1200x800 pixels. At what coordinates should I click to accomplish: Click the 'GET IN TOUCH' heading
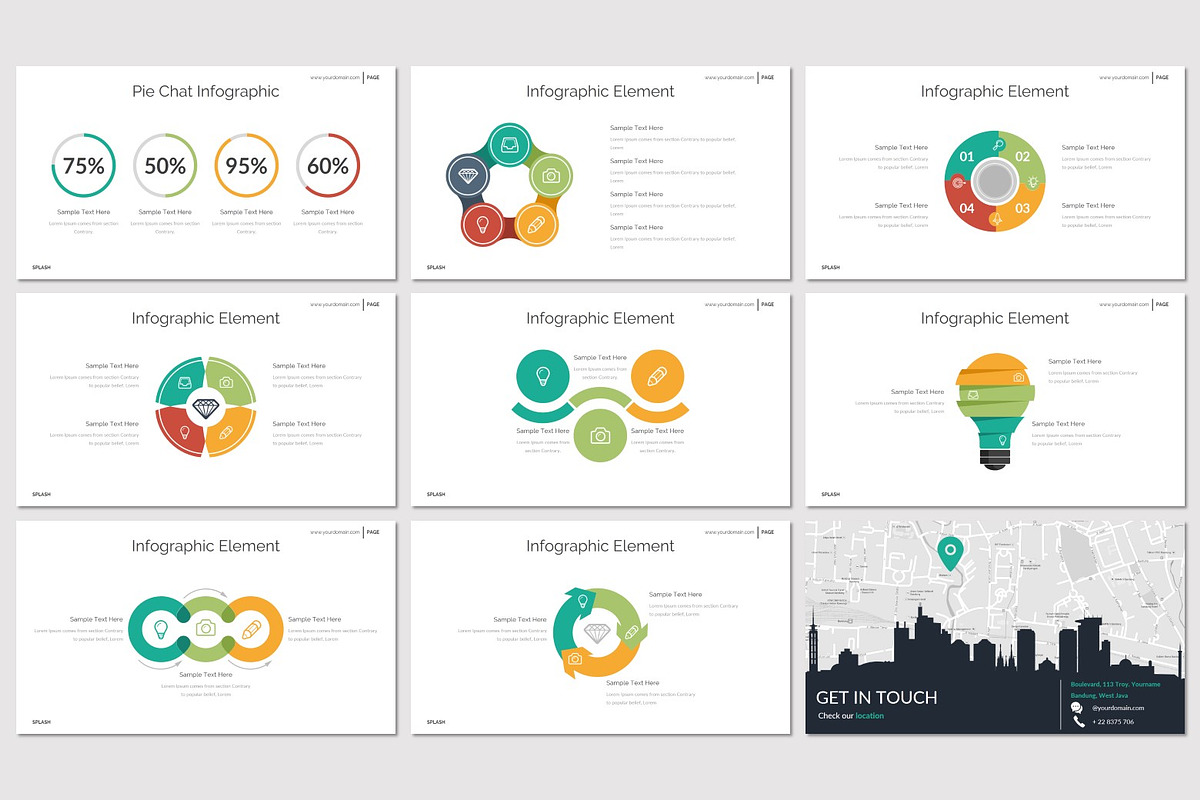(x=877, y=697)
